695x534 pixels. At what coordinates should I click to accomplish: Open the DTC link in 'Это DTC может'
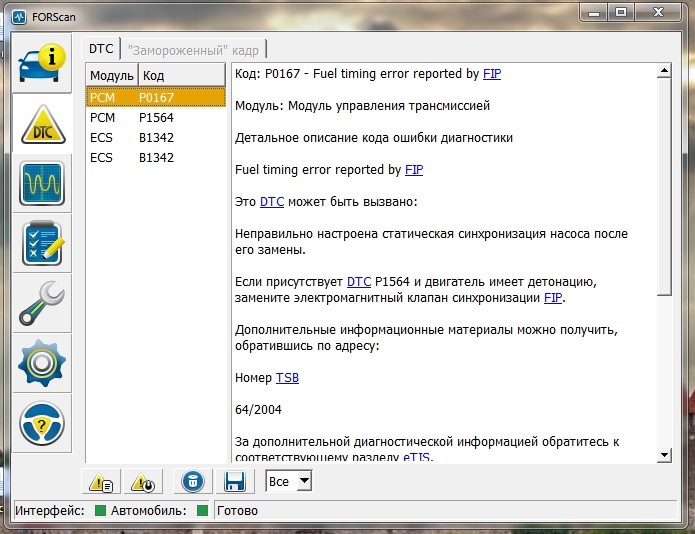coord(272,202)
